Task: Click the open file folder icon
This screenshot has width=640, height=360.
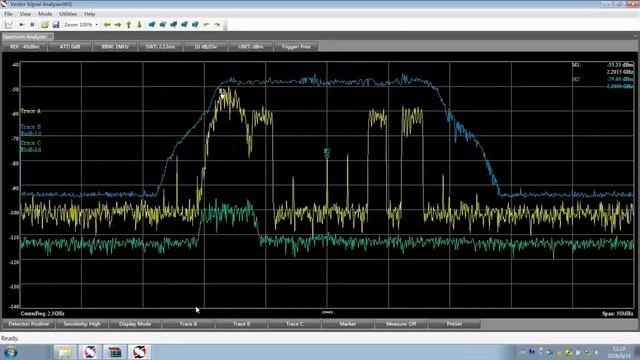Action: pyautogui.click(x=44, y=25)
